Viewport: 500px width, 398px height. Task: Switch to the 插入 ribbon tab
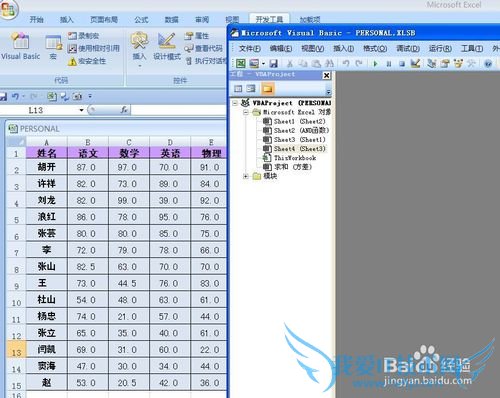pyautogui.click(x=66, y=20)
